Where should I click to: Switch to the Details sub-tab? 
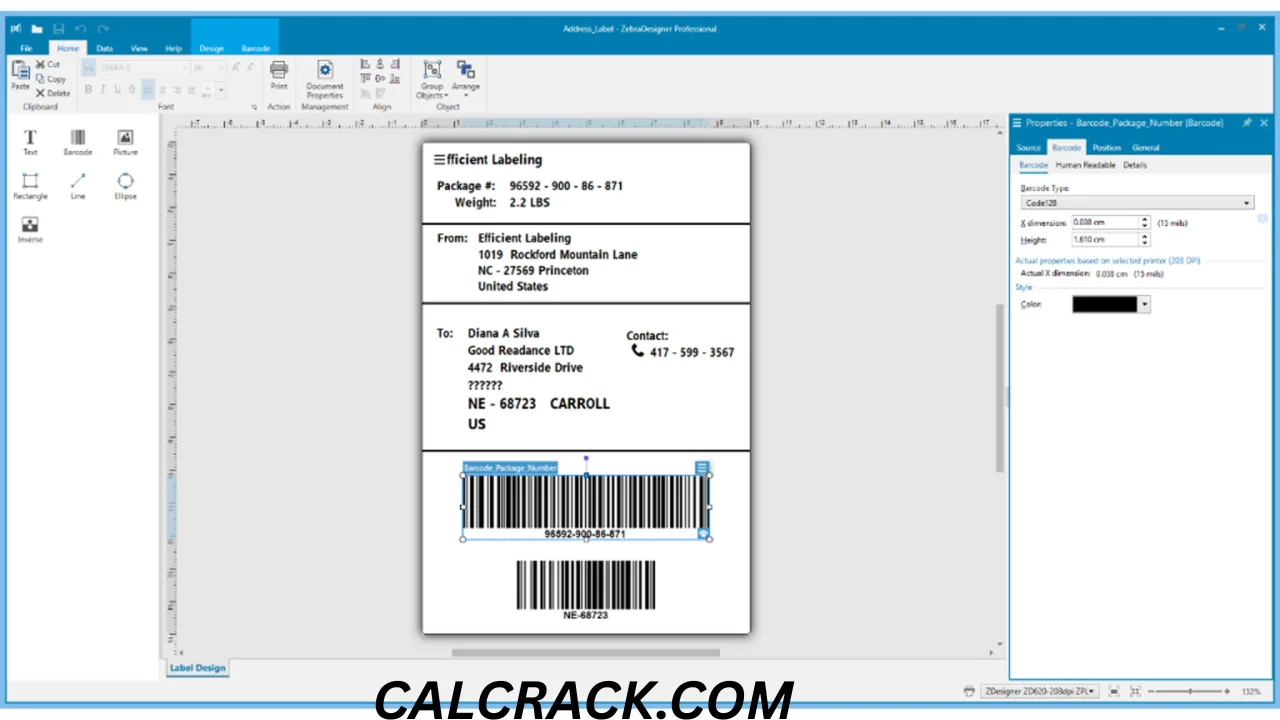(x=1135, y=165)
